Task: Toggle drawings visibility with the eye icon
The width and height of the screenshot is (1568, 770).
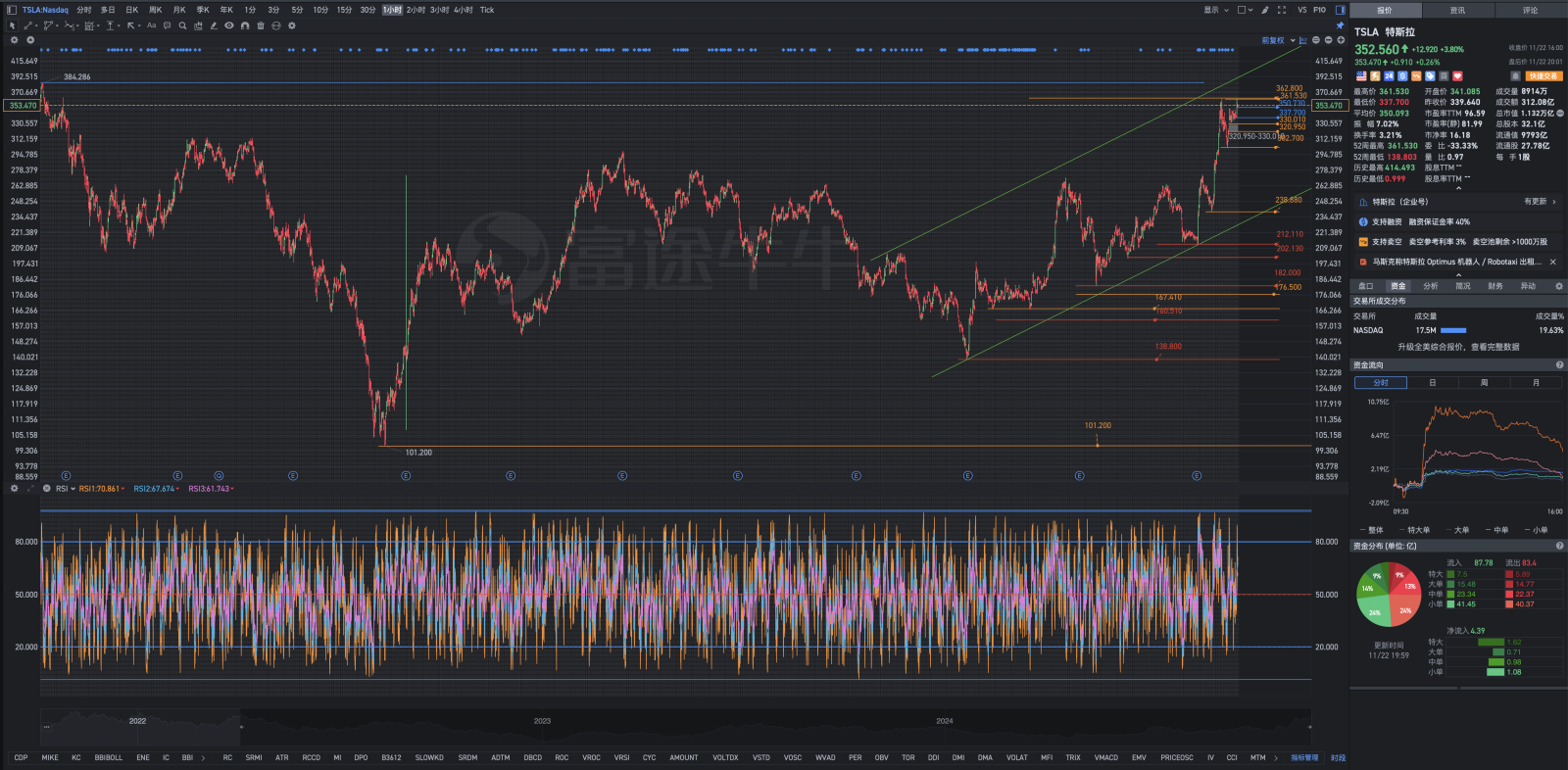Action: [x=229, y=25]
